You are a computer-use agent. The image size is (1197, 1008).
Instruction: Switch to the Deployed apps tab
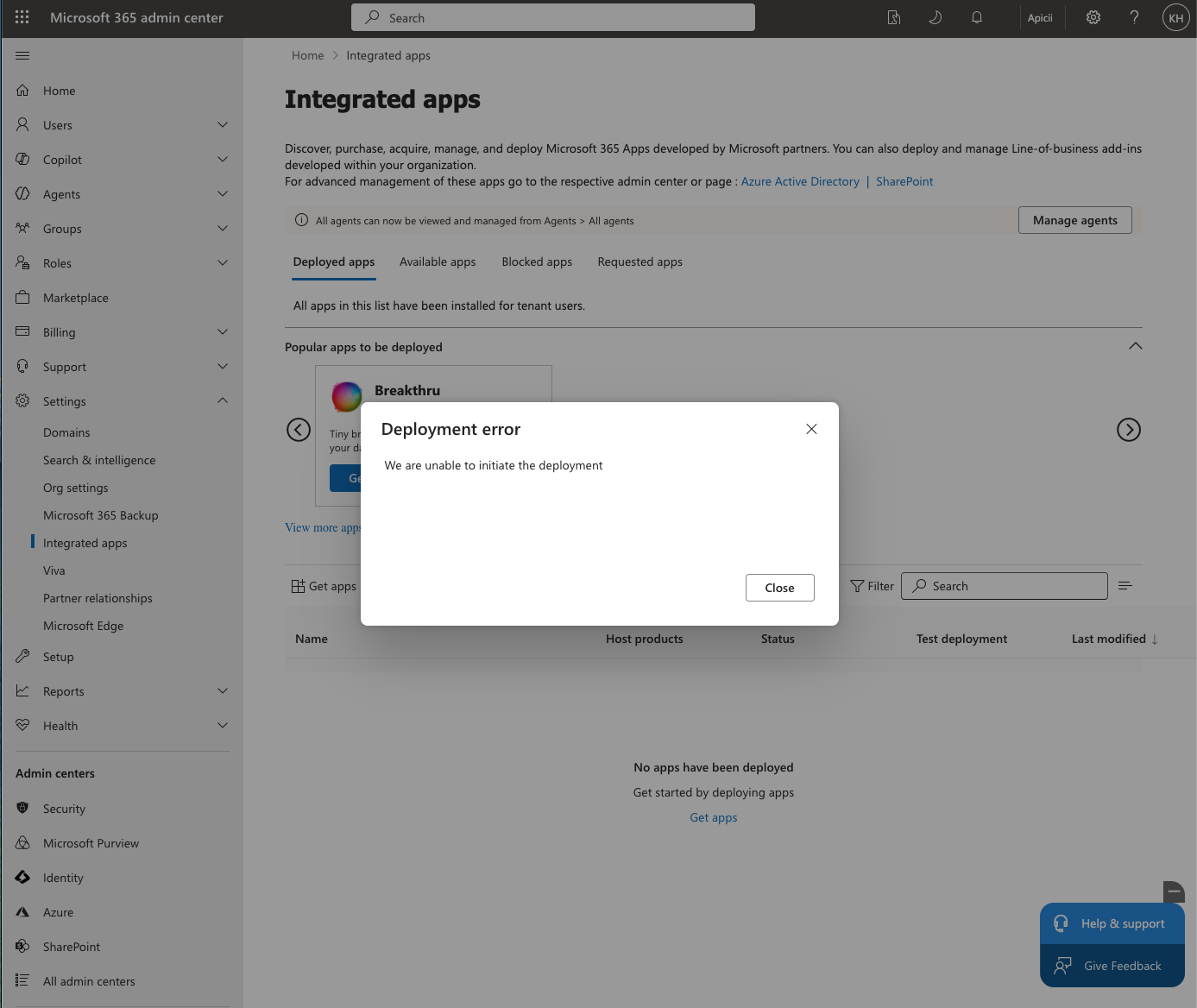point(334,261)
